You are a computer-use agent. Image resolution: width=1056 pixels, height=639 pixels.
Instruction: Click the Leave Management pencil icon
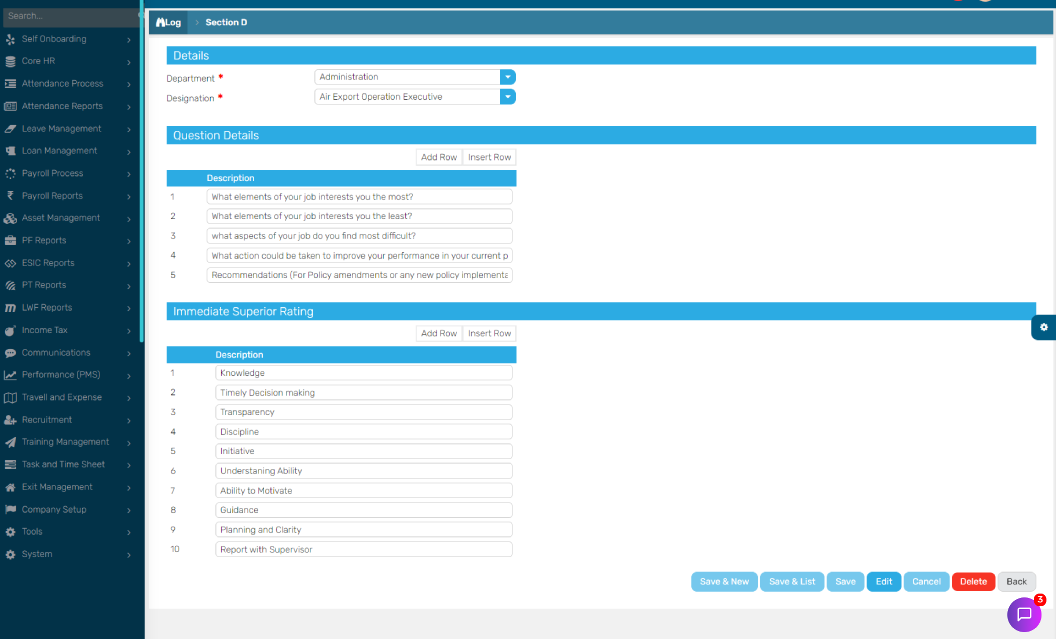11,129
